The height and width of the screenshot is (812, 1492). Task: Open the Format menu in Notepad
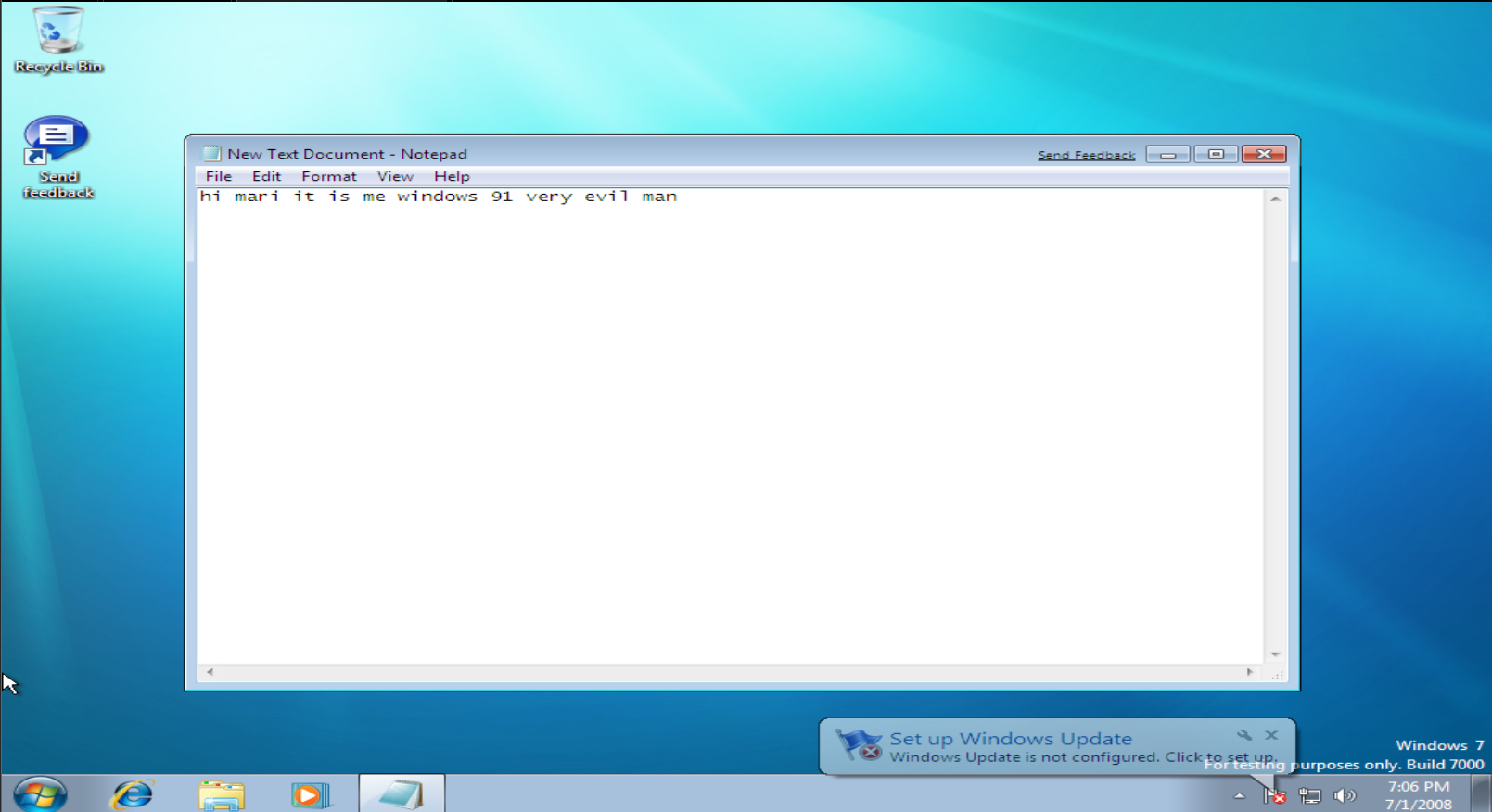pyautogui.click(x=328, y=176)
